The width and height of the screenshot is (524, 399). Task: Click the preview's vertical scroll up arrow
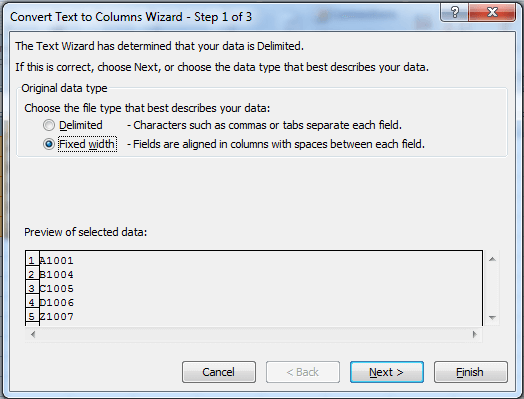(x=492, y=259)
